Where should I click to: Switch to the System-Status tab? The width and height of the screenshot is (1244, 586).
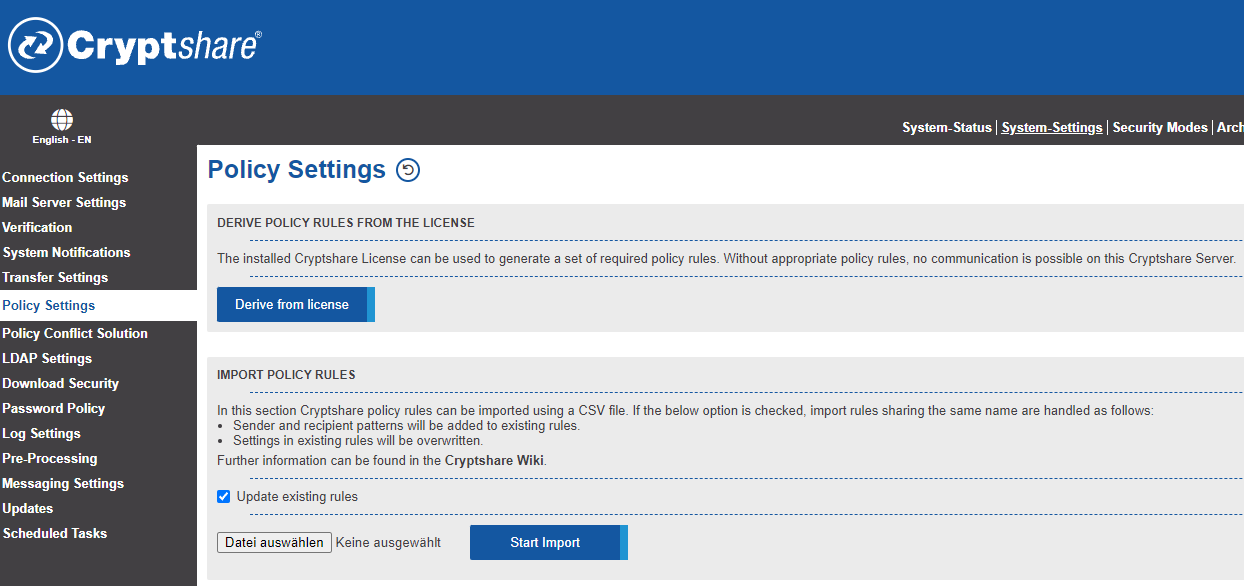click(x=947, y=127)
